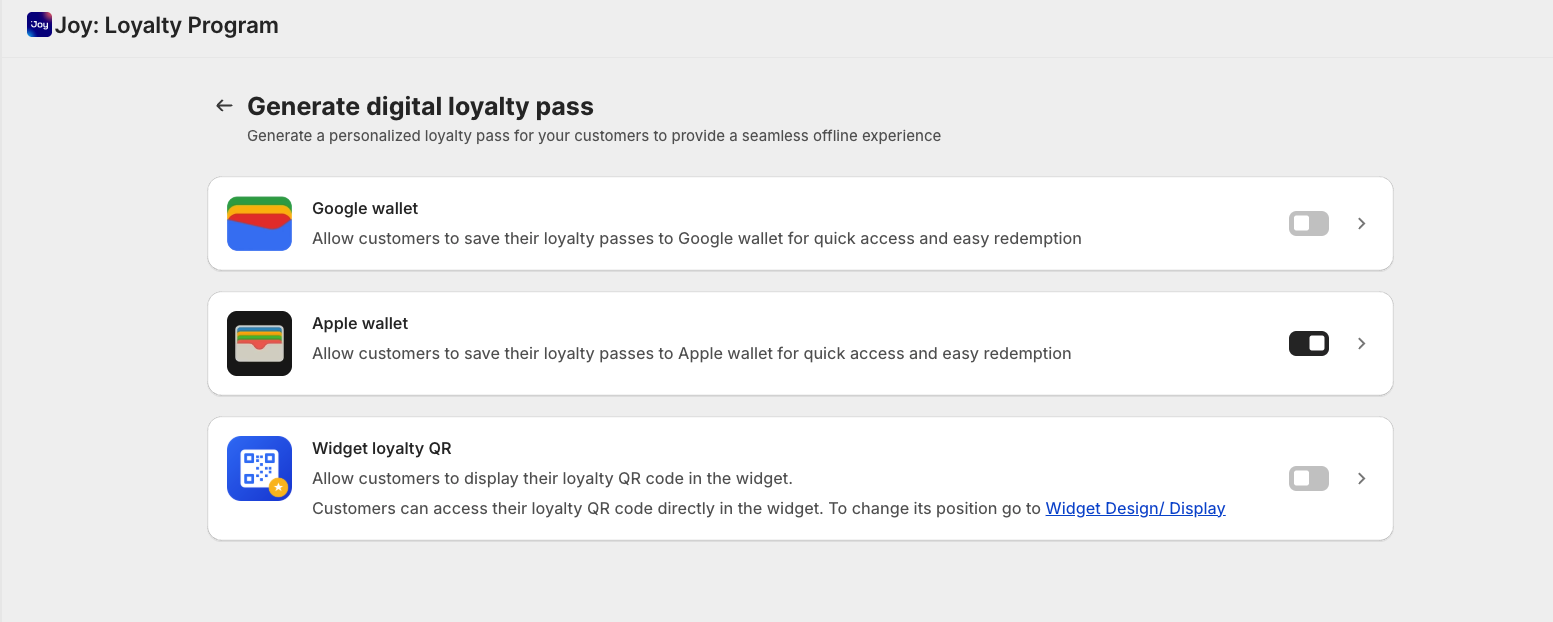This screenshot has height=622, width=1553.
Task: Click the Apple wallet description text
Action: pyautogui.click(x=691, y=354)
